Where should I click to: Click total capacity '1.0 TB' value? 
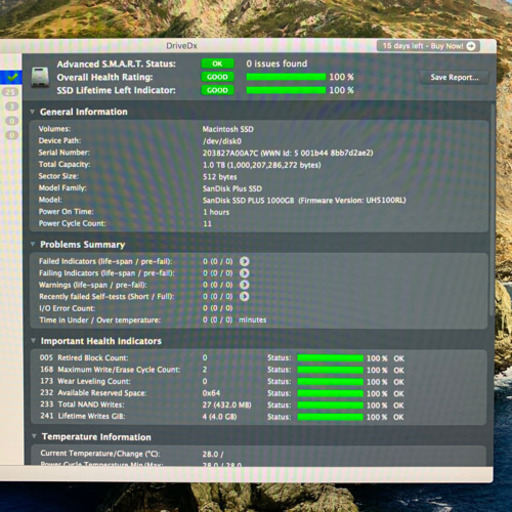click(x=262, y=165)
